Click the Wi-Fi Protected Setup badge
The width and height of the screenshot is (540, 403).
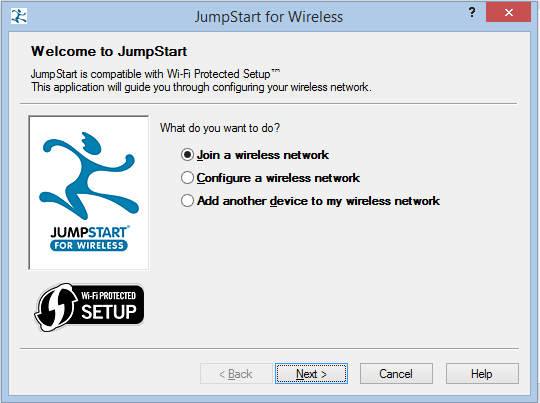(90, 307)
